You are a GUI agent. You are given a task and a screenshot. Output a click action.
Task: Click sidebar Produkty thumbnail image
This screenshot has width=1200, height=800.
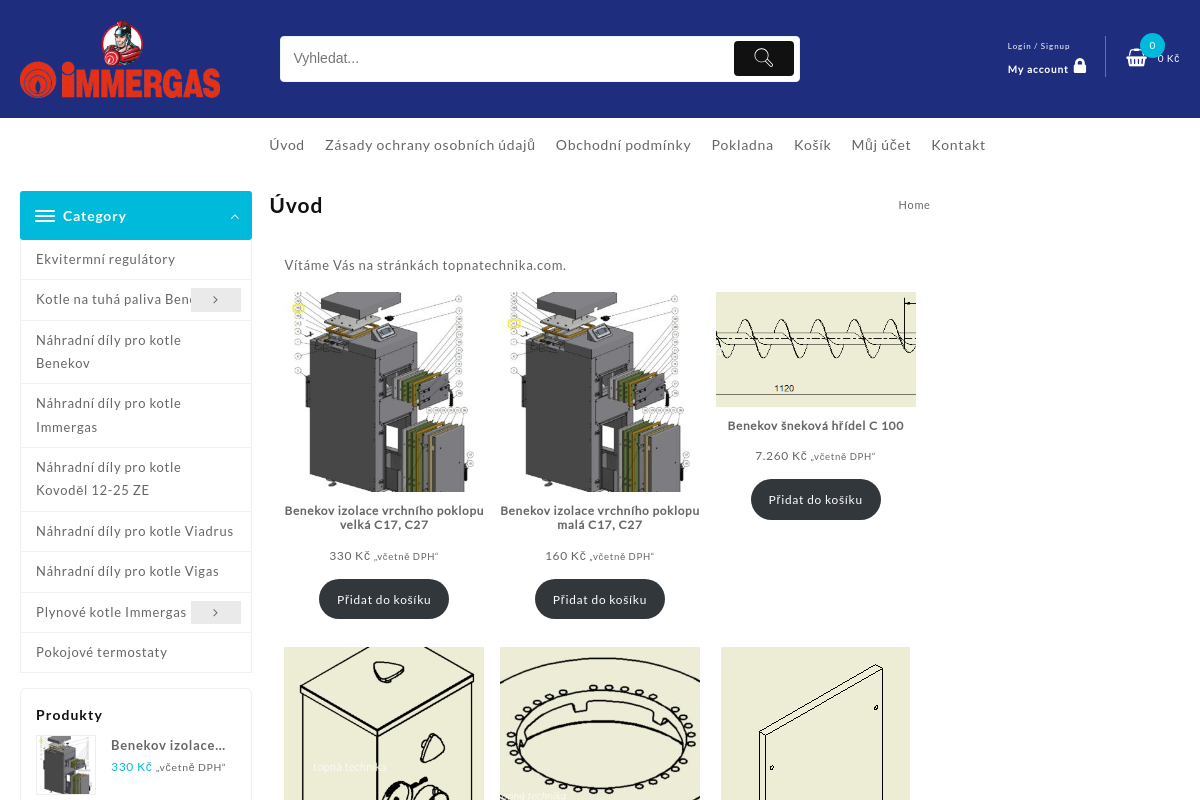(66, 765)
